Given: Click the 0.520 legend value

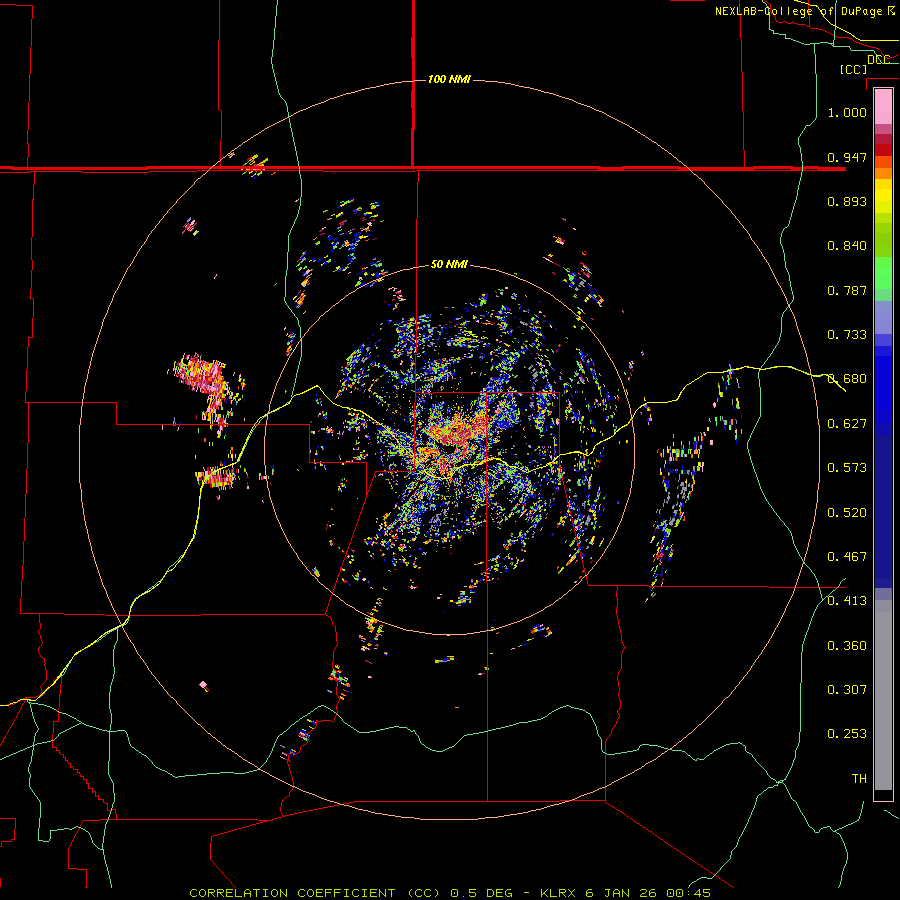Looking at the screenshot, I should (847, 512).
